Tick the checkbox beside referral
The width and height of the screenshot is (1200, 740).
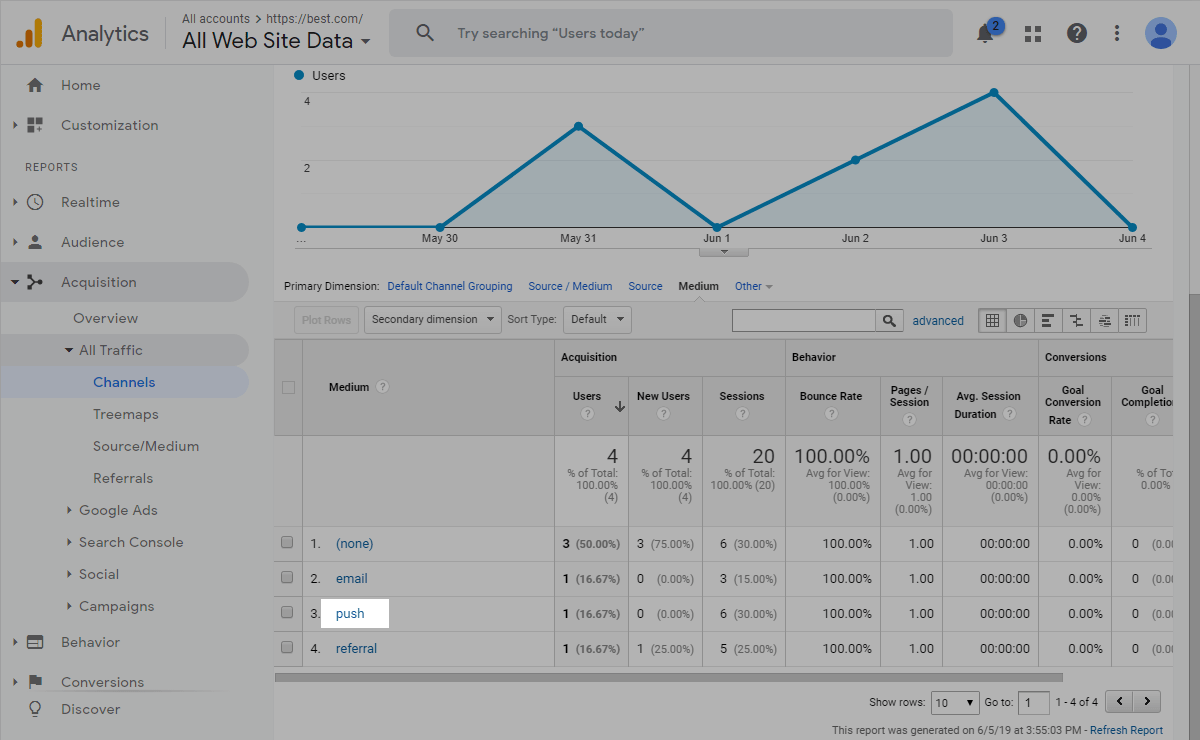pos(287,648)
